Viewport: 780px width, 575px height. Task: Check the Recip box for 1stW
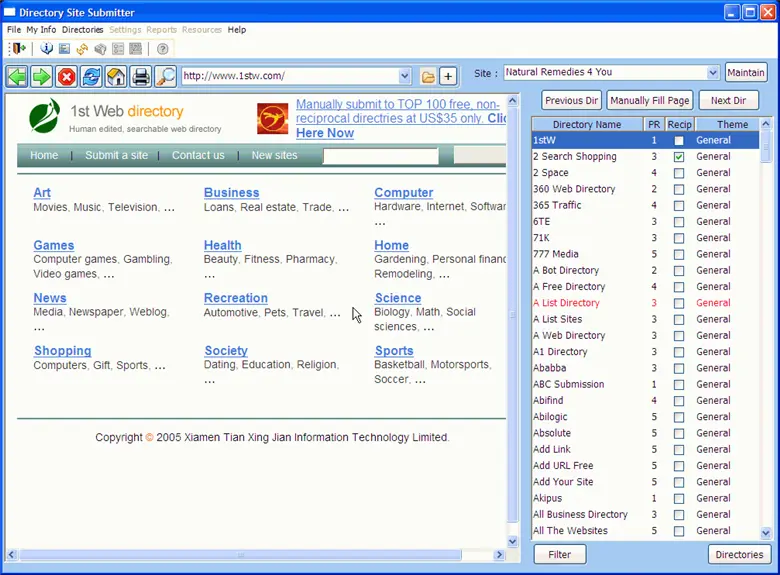[x=679, y=141]
